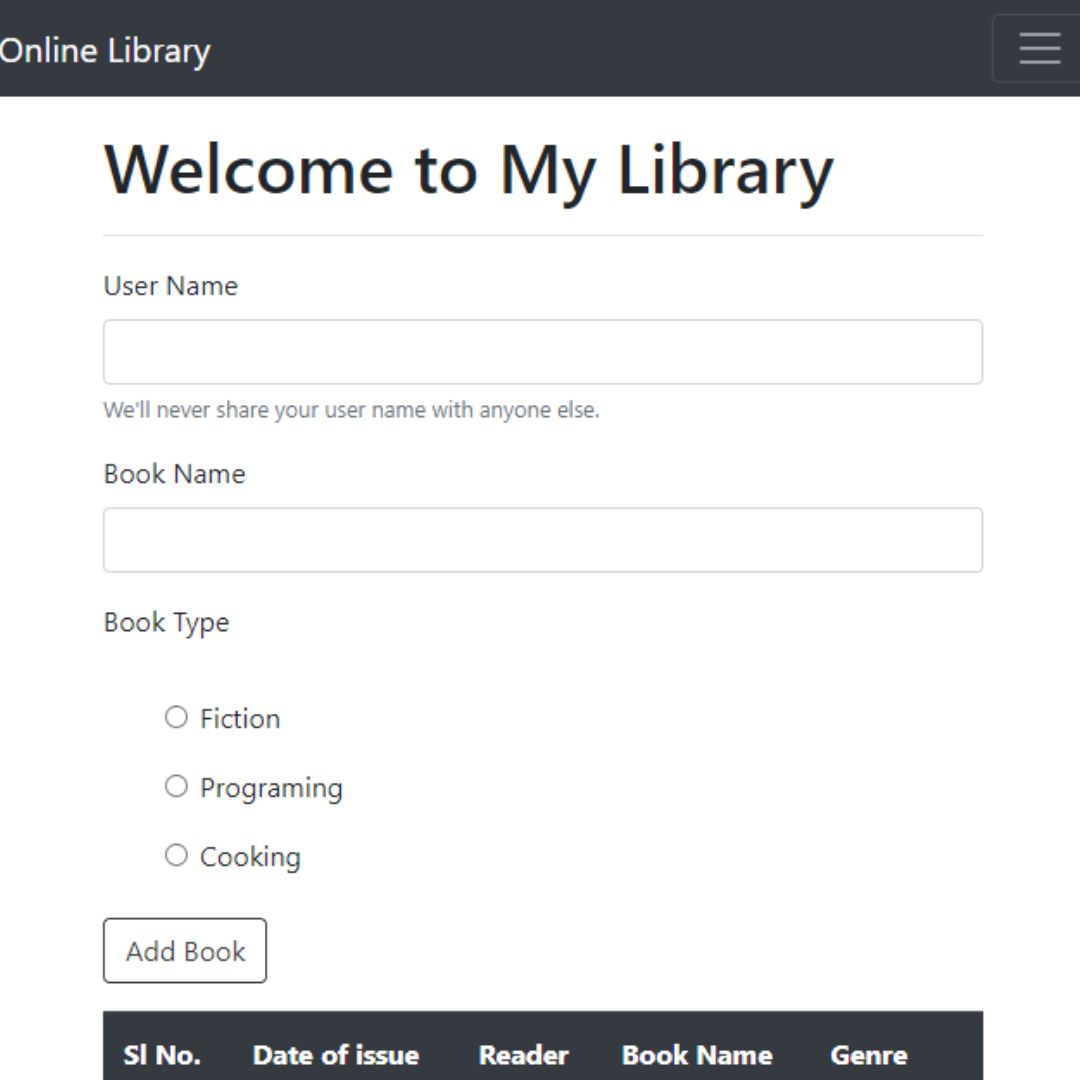
Task: Click the Programing option label
Action: pyautogui.click(x=271, y=788)
